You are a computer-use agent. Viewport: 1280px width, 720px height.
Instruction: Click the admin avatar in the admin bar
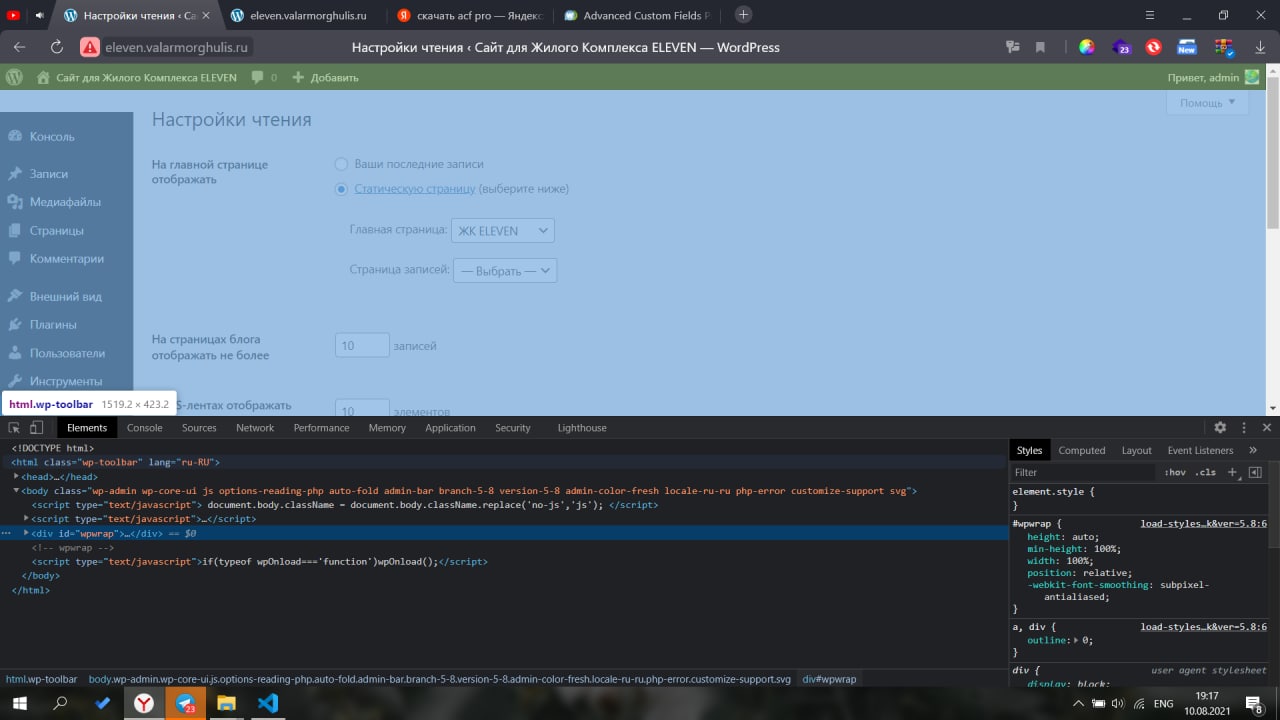point(1252,77)
